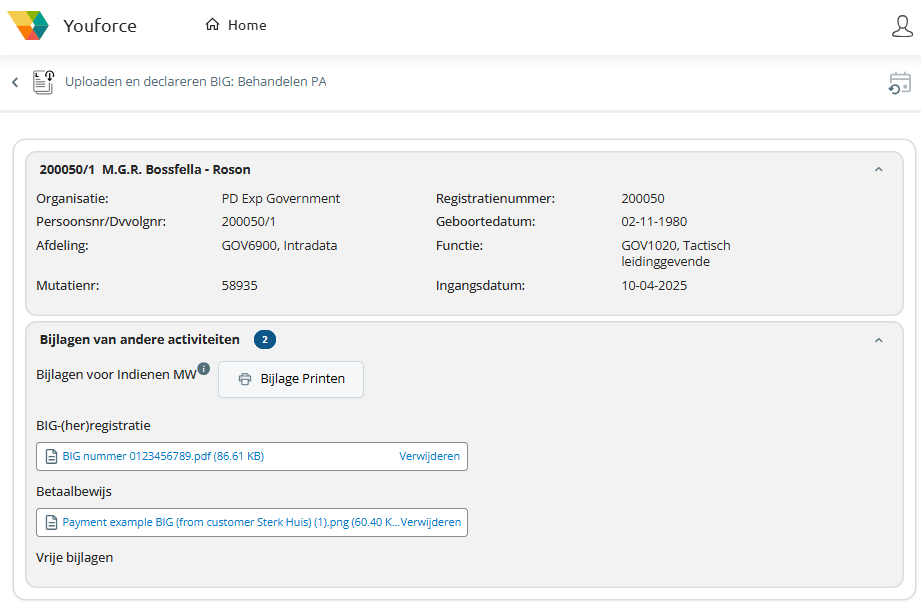The height and width of the screenshot is (605, 921).
Task: Click the back arrow chevron
Action: [x=15, y=82]
